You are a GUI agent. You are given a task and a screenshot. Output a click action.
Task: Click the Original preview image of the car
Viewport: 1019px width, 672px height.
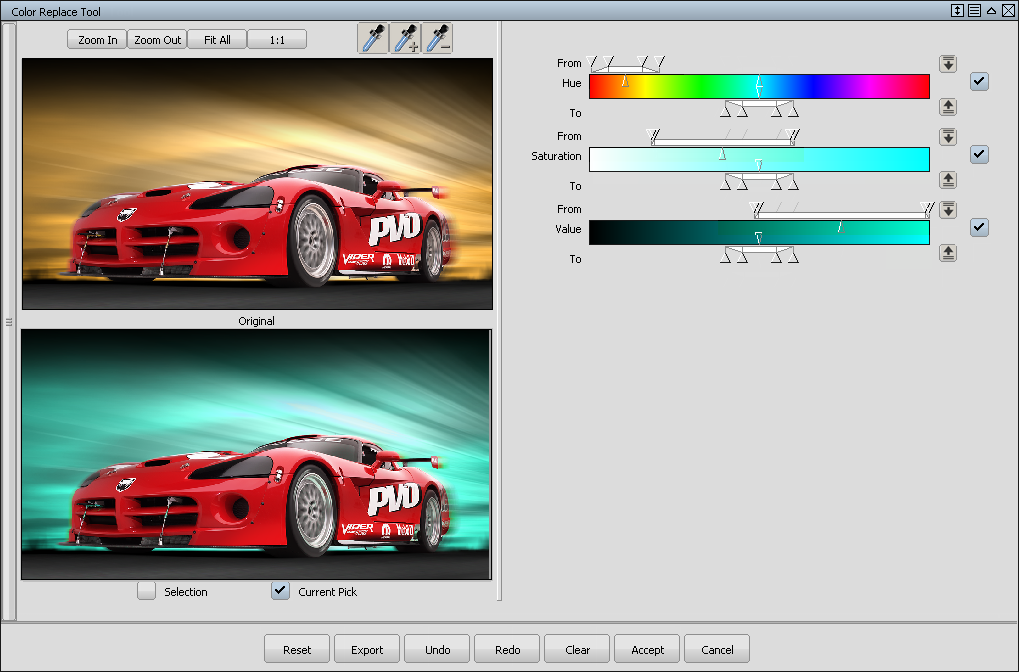point(257,184)
